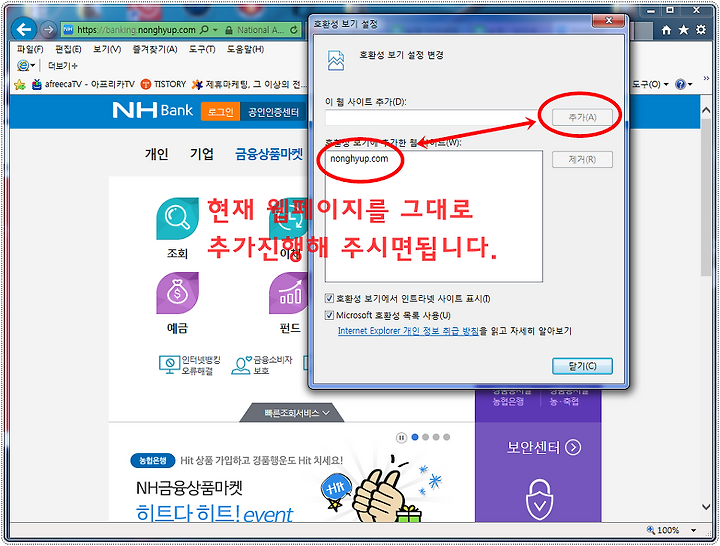Open the 즐겨찾기(A) menu
This screenshot has width=720, height=546.
[x=155, y=49]
